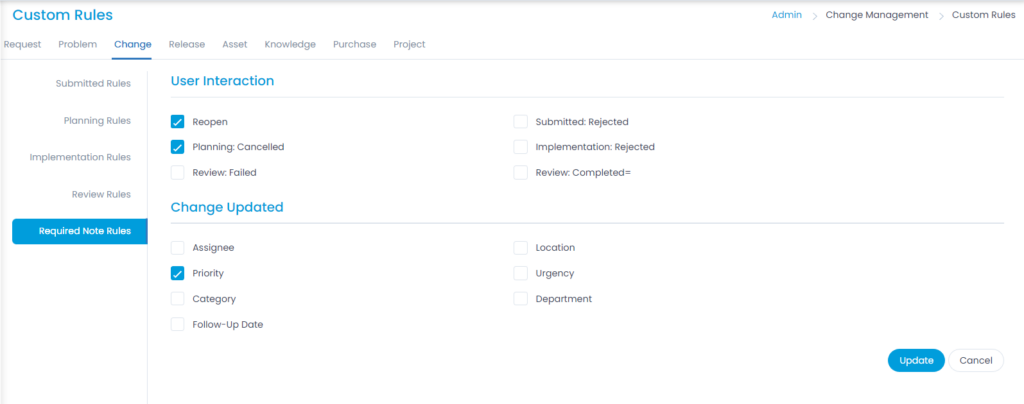The height and width of the screenshot is (404, 1024).
Task: Switch to the Request tab
Action: click(22, 45)
